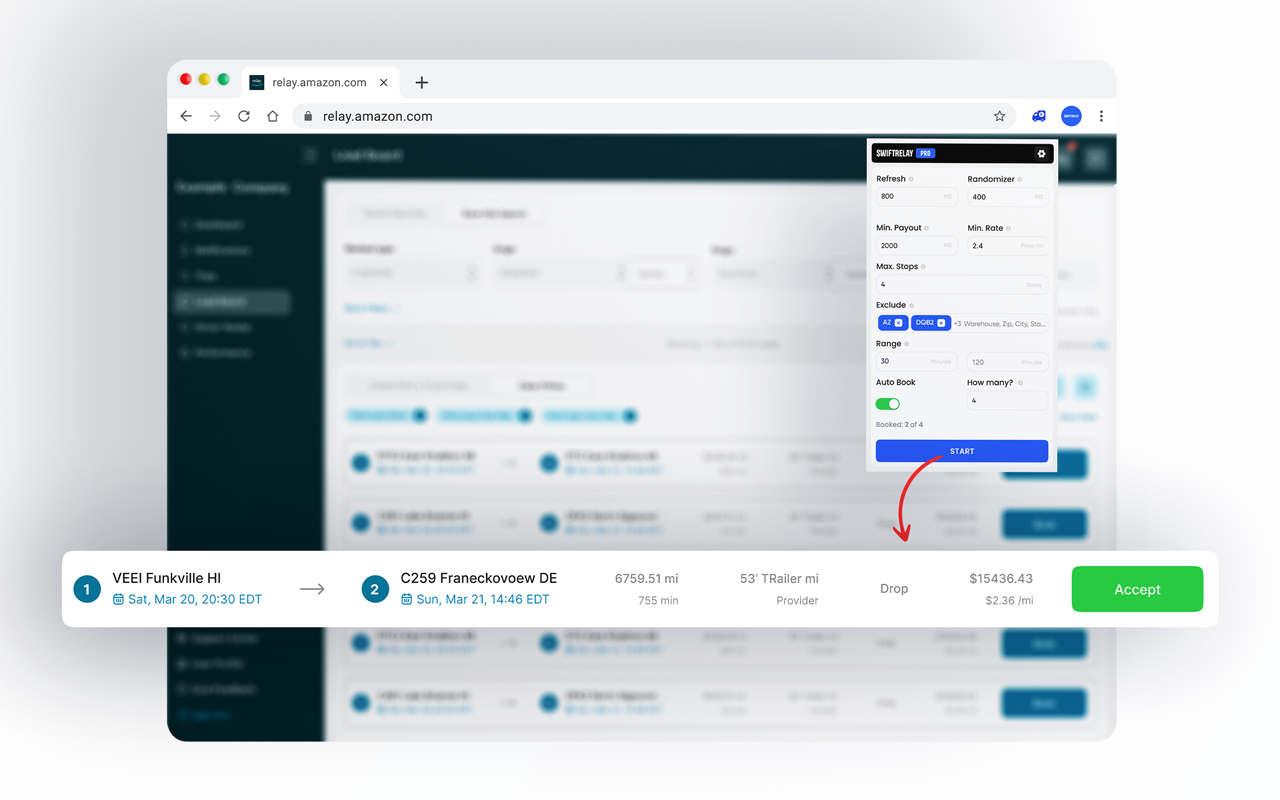Open the blue profile avatar
The height and width of the screenshot is (800, 1280).
[x=1071, y=116]
